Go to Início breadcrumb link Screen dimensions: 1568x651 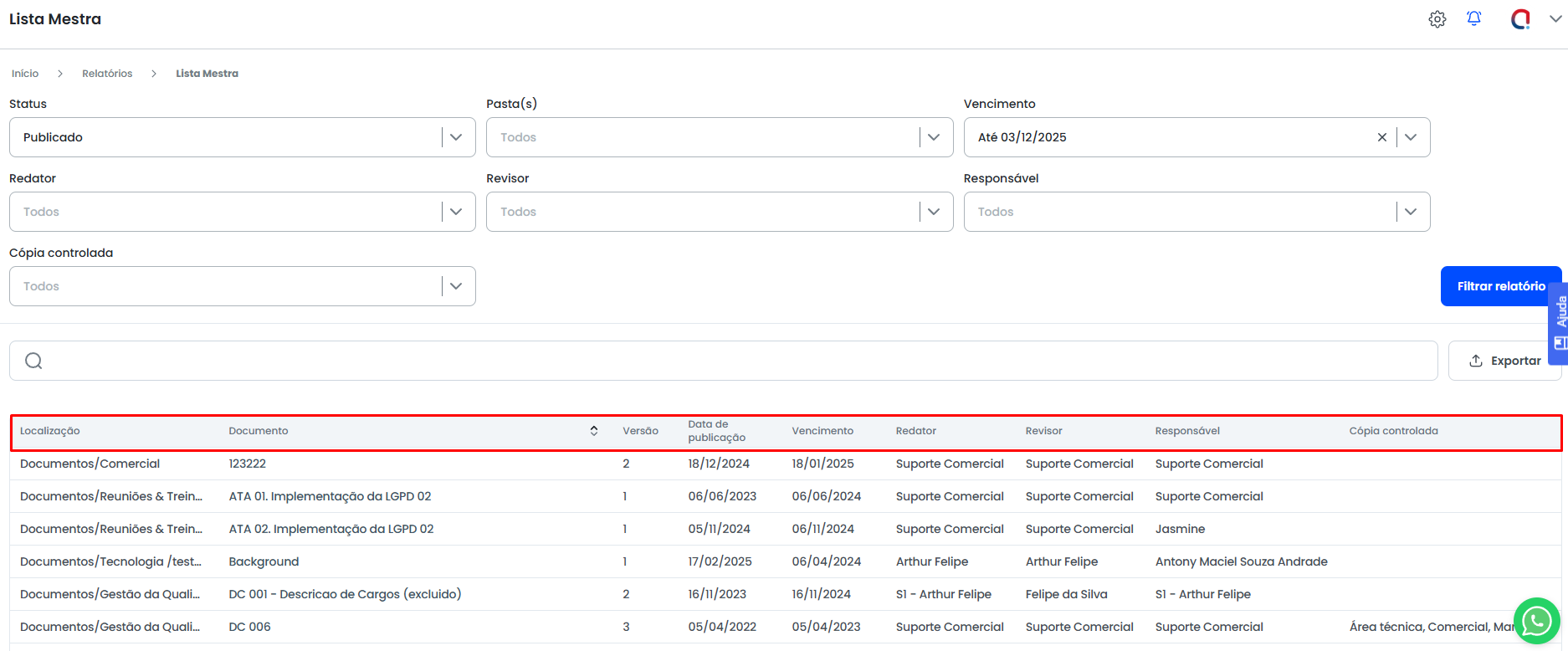(25, 74)
